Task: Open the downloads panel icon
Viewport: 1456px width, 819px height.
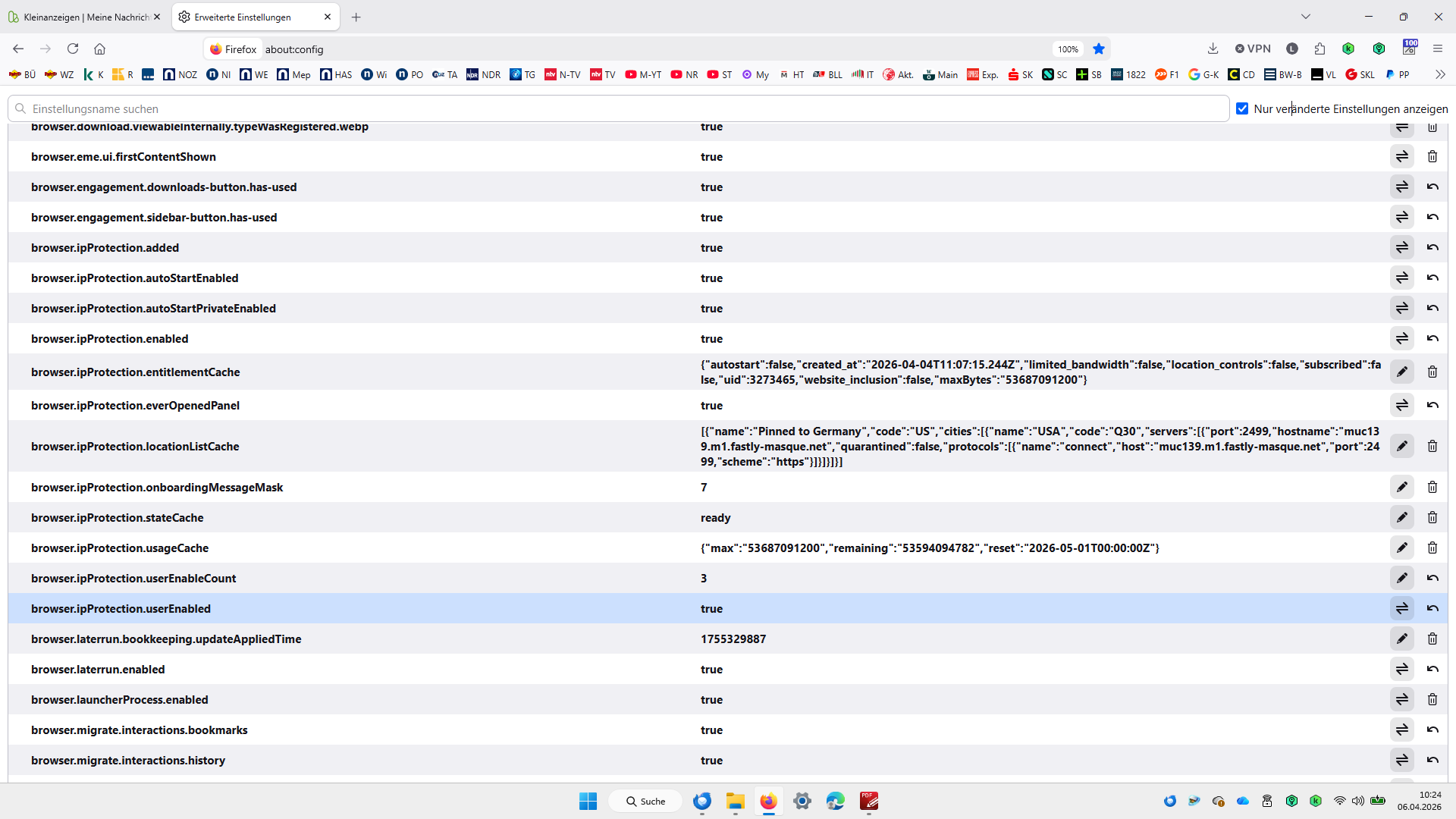Action: [x=1213, y=49]
